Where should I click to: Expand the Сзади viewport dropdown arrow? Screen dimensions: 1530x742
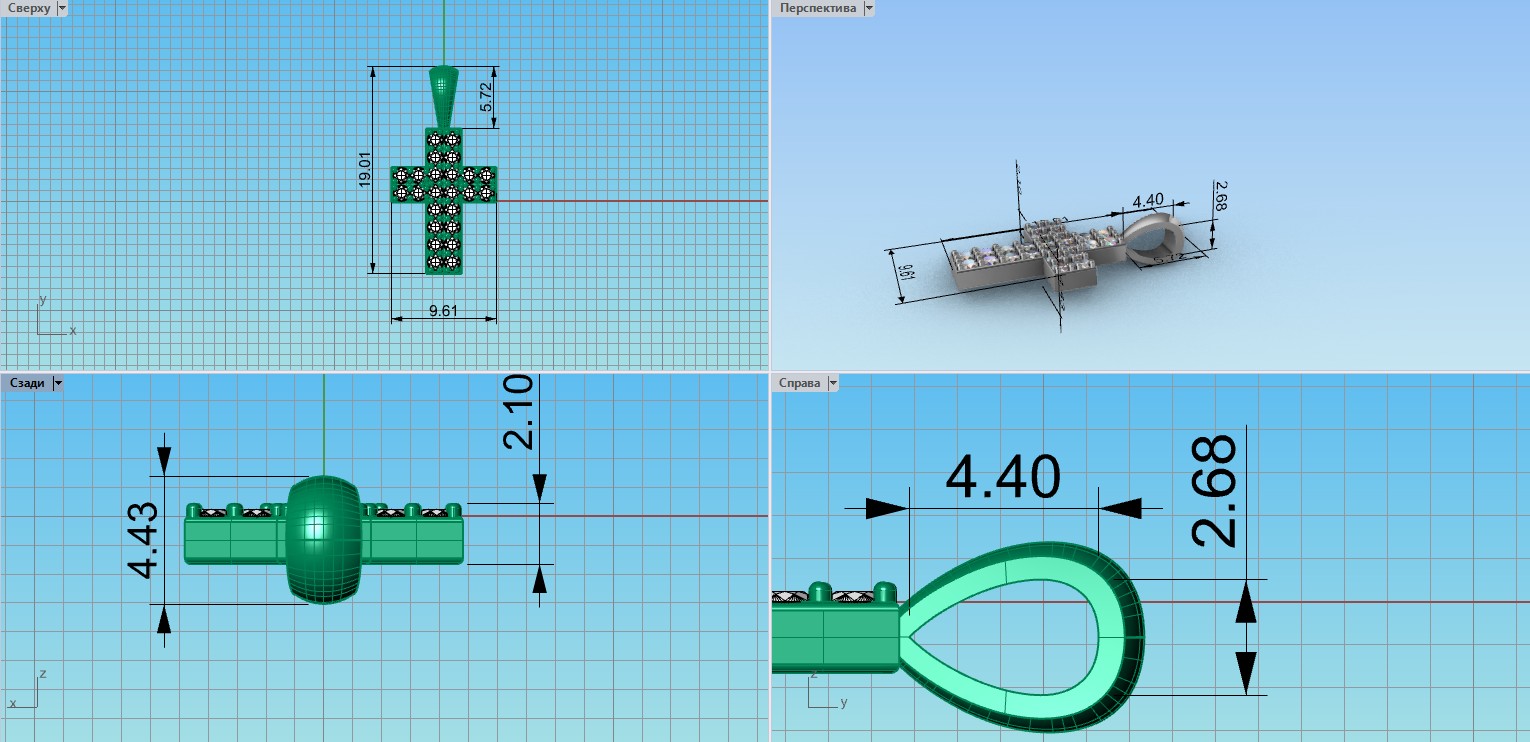click(57, 383)
